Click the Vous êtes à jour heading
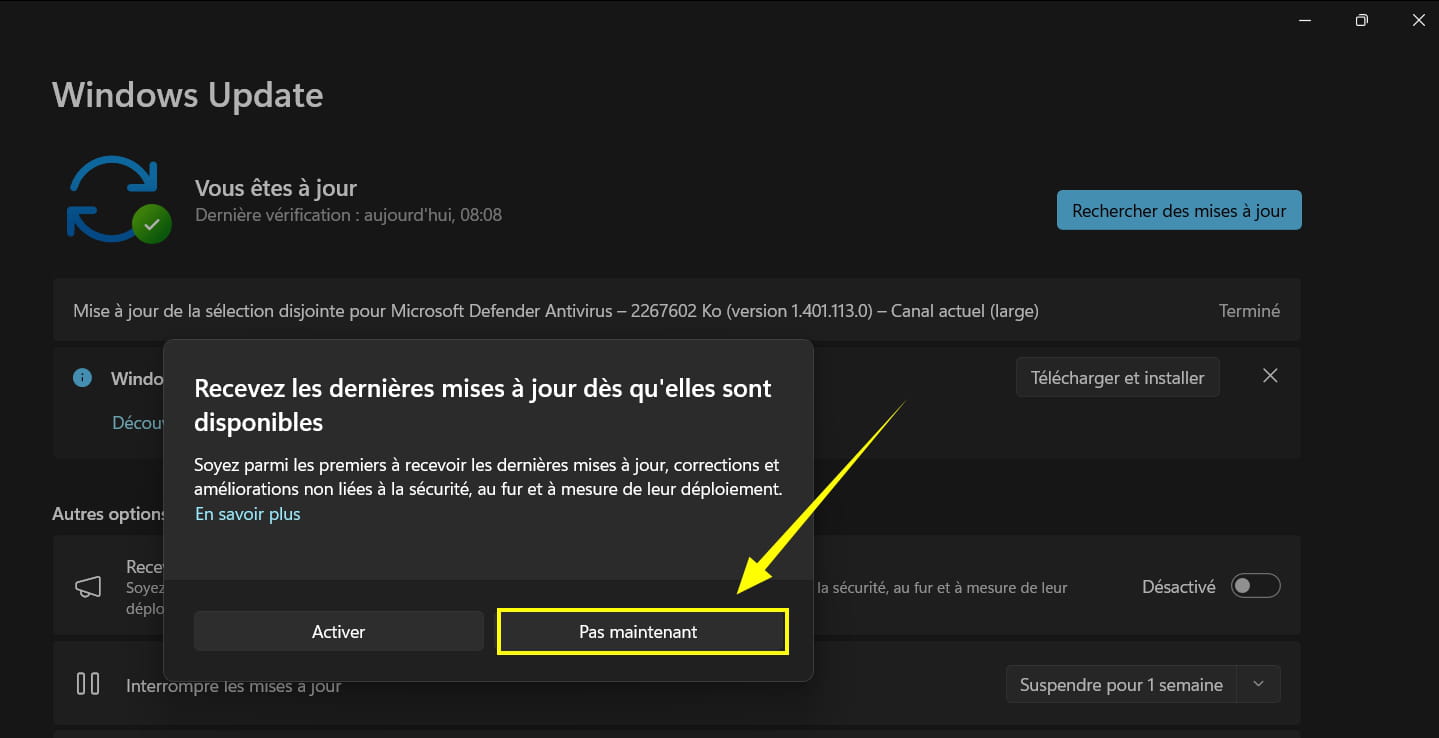1439x738 pixels. [276, 188]
